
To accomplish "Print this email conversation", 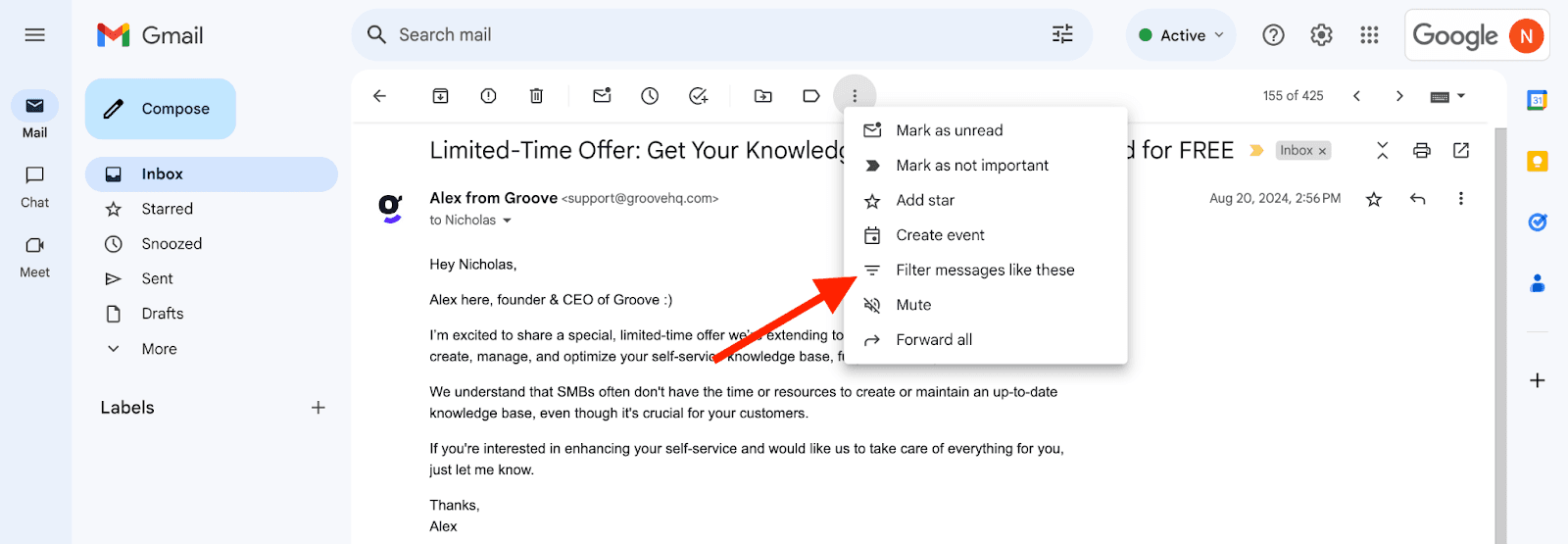I will click(1422, 150).
